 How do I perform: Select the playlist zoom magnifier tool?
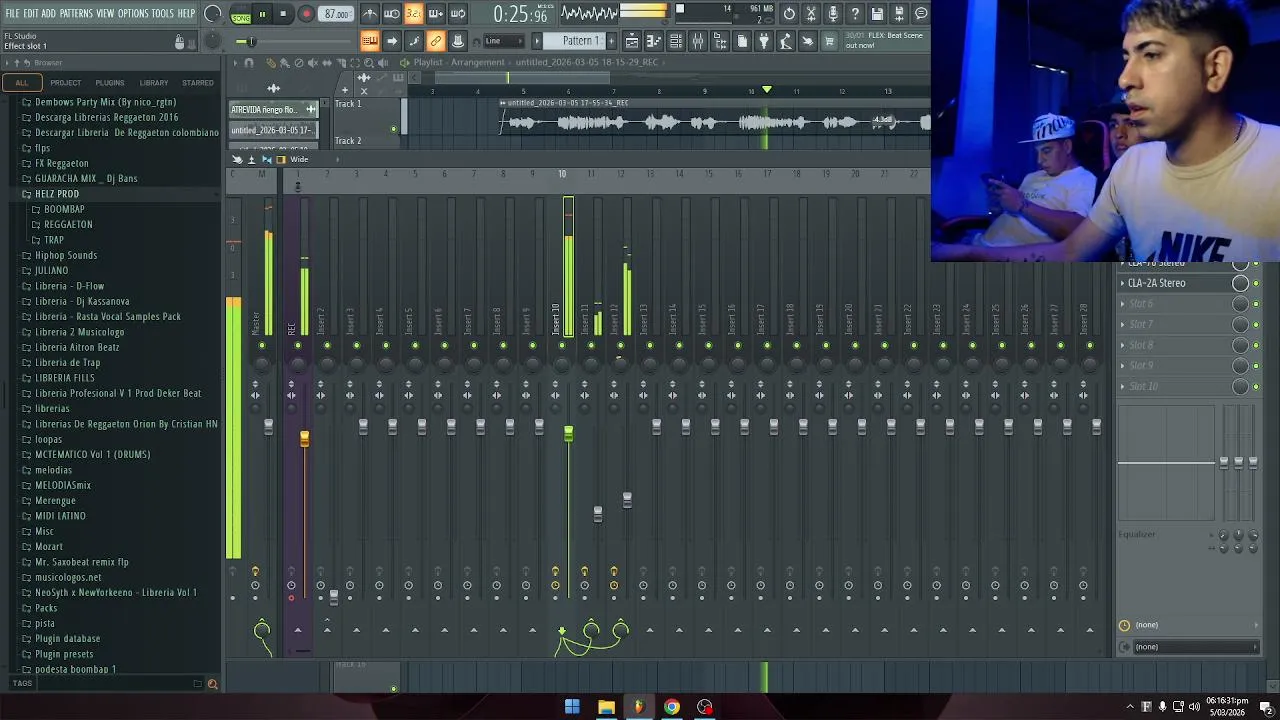click(x=369, y=63)
